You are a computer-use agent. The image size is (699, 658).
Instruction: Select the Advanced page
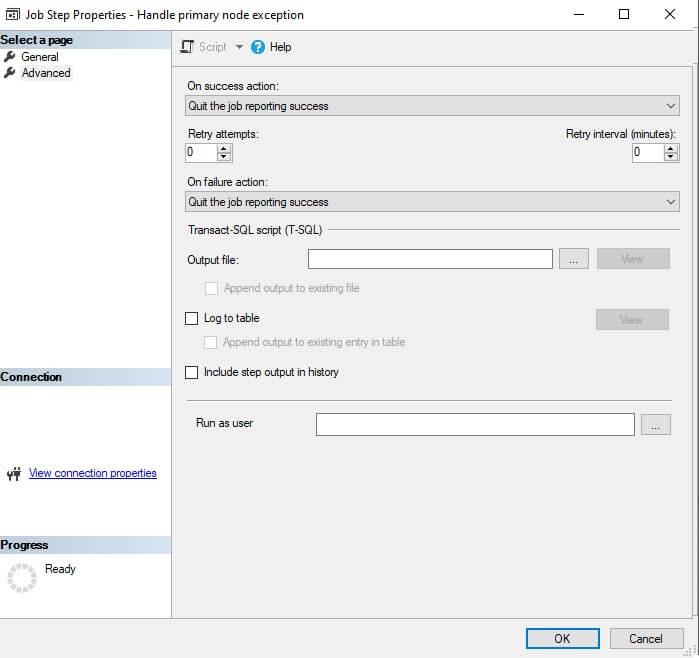[x=46, y=73]
